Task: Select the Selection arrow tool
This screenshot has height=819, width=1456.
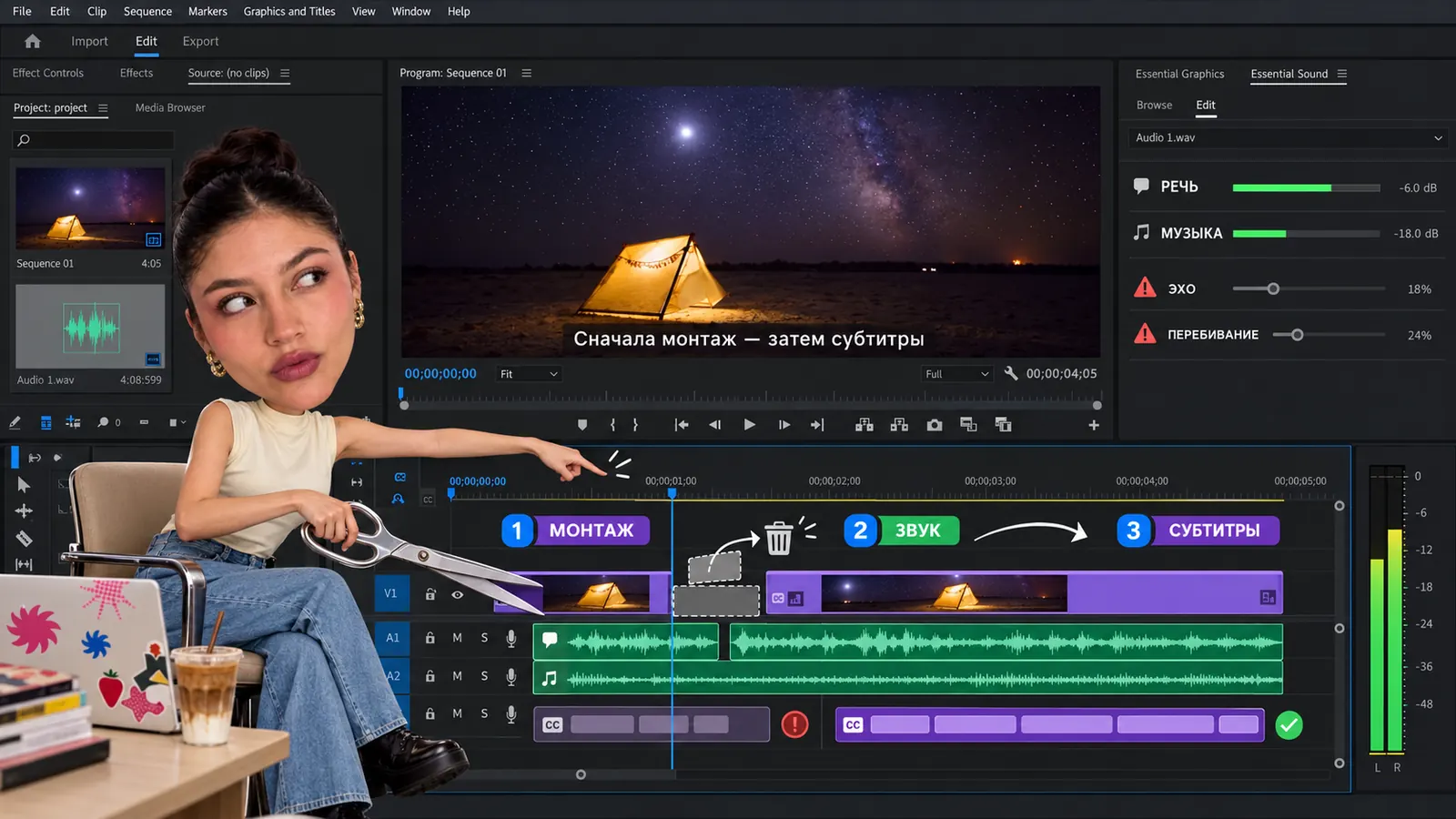Action: click(x=24, y=485)
